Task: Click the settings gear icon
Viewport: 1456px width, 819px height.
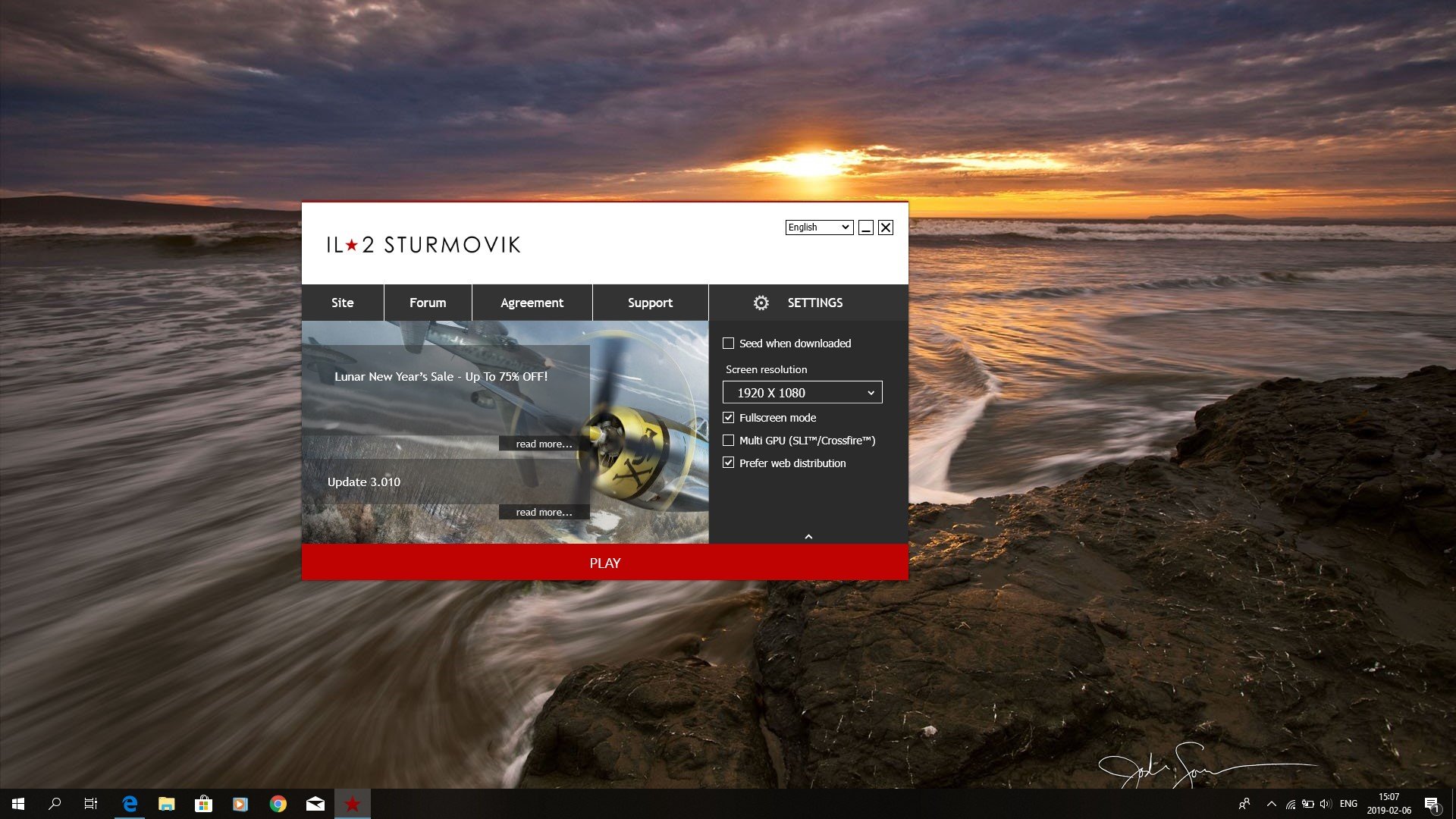Action: coord(761,303)
